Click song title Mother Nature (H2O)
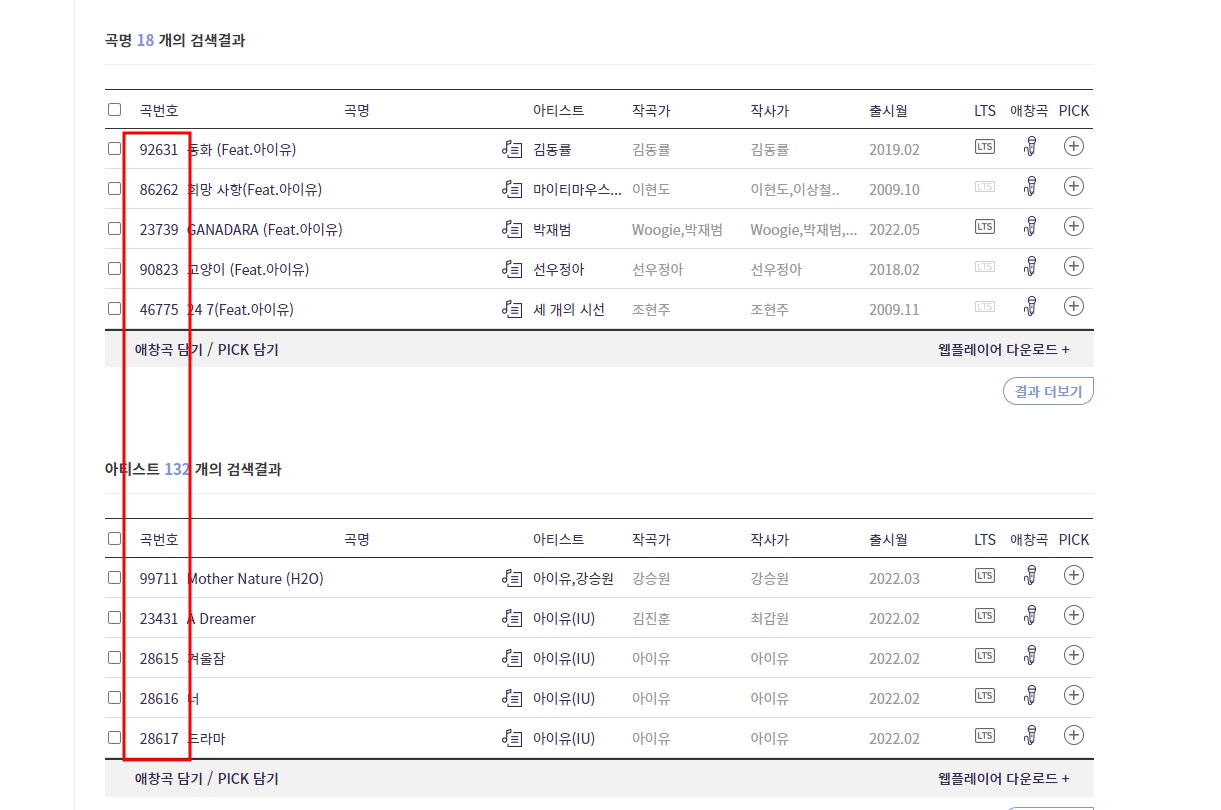The width and height of the screenshot is (1221, 810). click(x=255, y=579)
